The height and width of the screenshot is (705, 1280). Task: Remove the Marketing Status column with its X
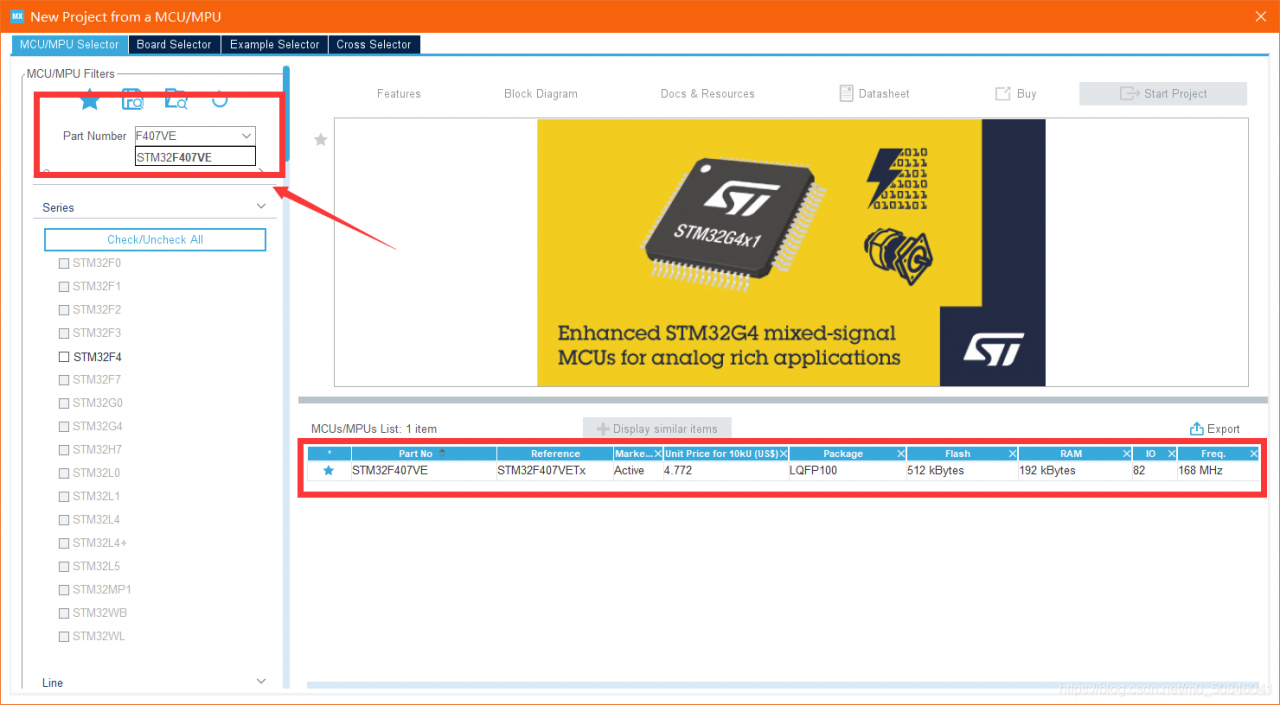tap(657, 454)
